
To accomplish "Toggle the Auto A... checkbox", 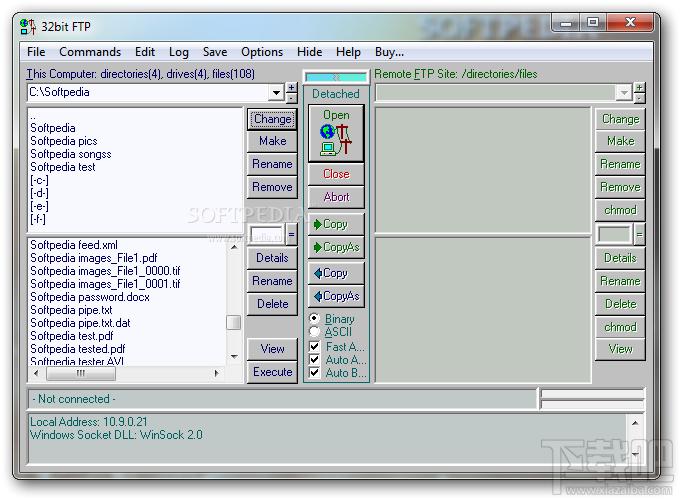I will (314, 360).
